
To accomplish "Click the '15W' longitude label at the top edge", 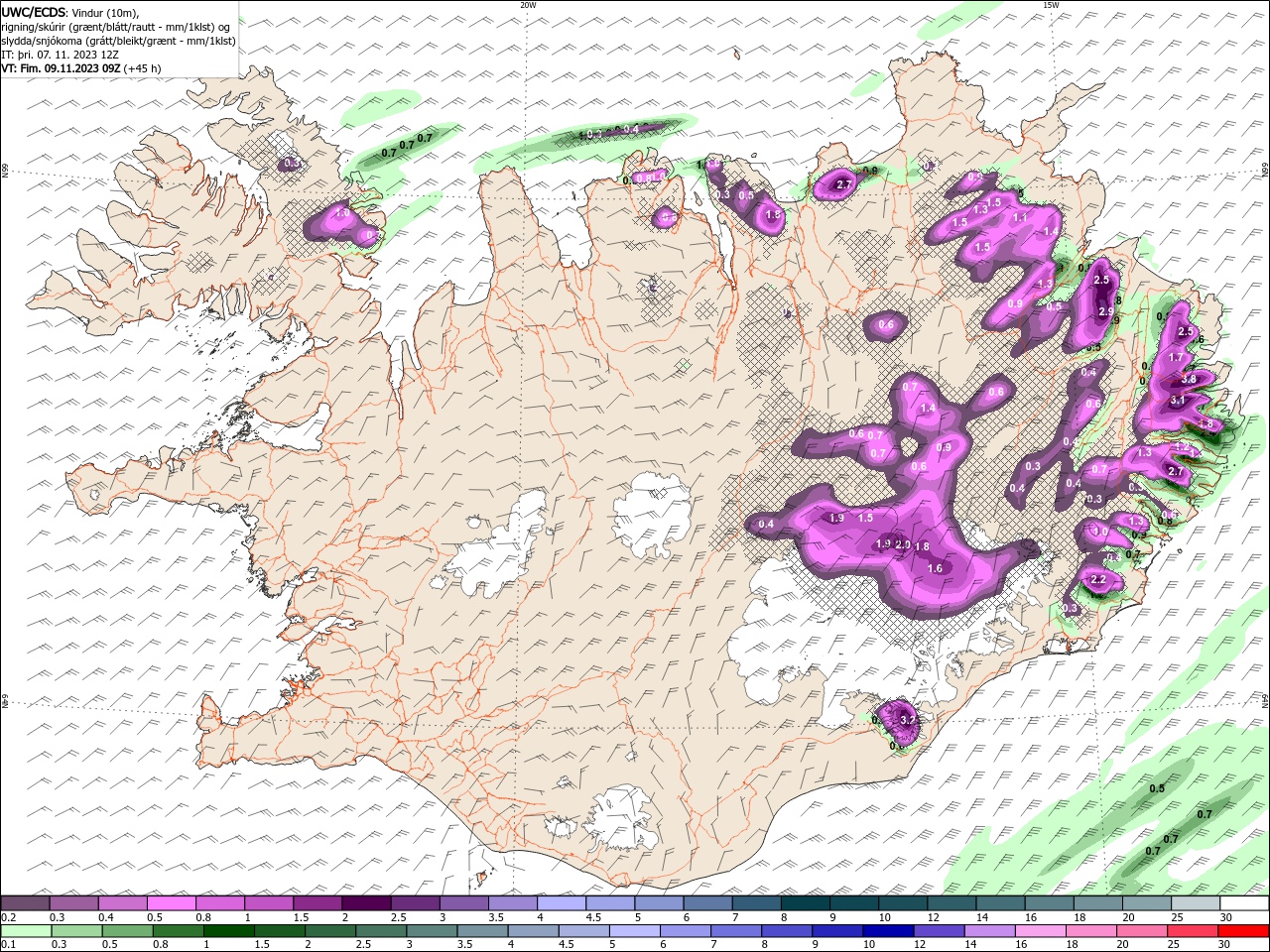I will 1051,5.
